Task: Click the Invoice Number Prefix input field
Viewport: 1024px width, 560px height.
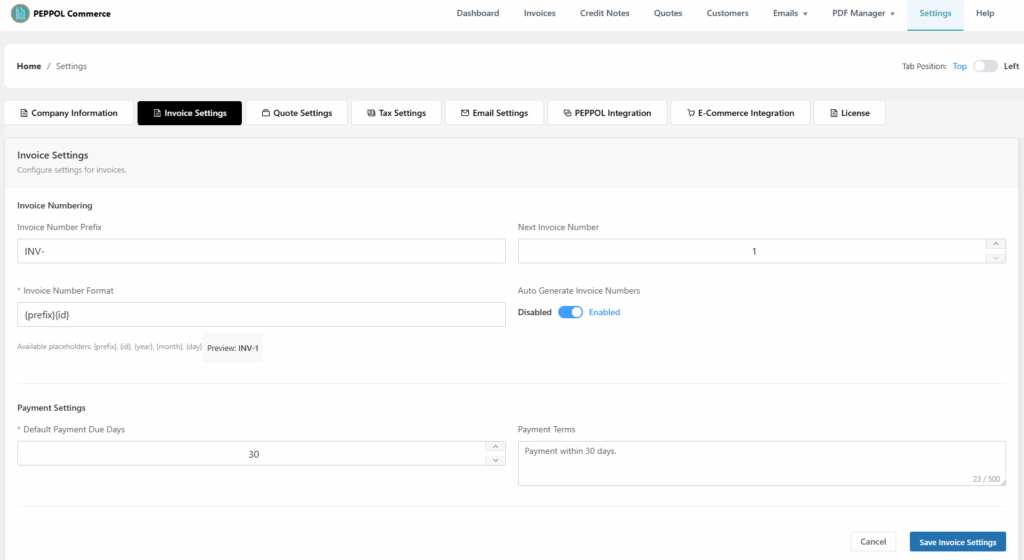Action: point(261,251)
